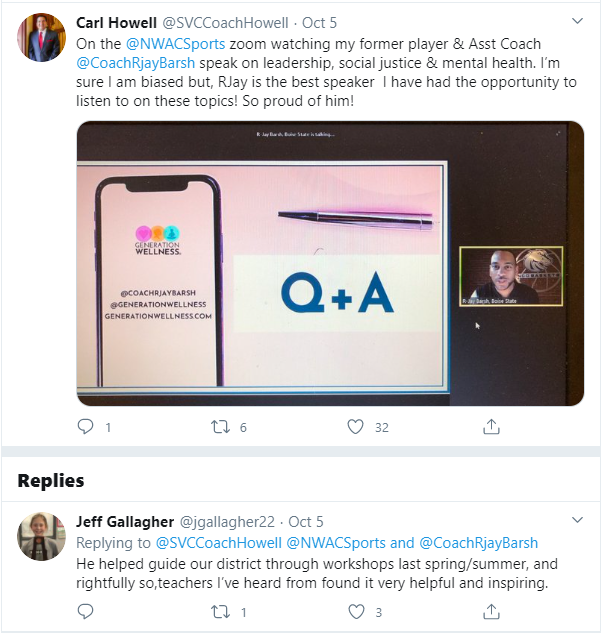The height and width of the screenshot is (633, 601).
Task: Open the share menu for Carl Howell's tweet
Action: (x=491, y=426)
